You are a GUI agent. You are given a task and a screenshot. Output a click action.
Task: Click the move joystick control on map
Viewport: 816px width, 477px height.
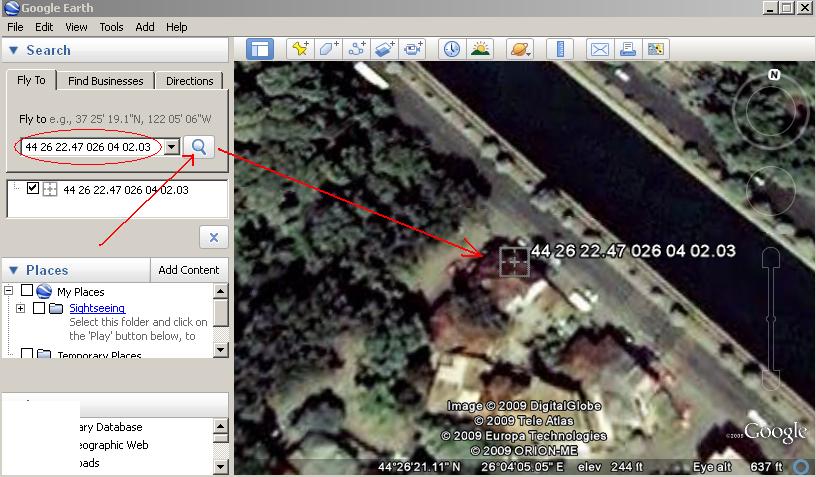(771, 191)
